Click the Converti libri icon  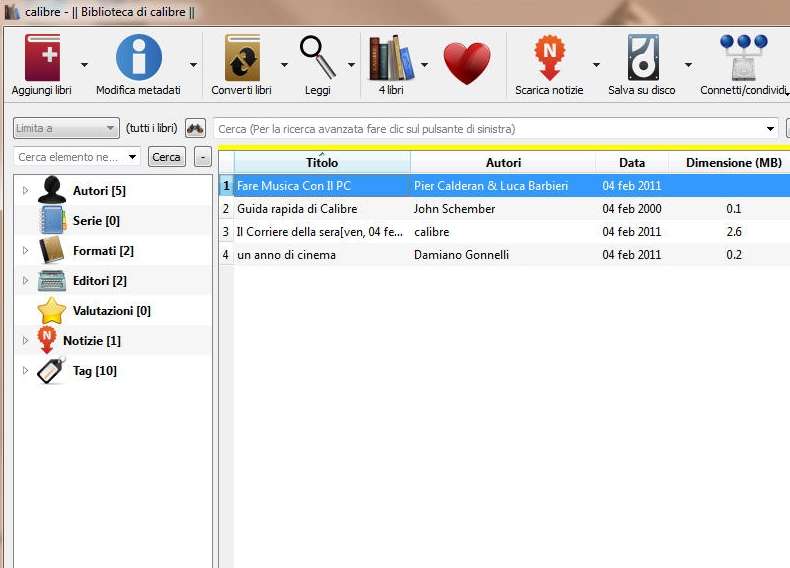pyautogui.click(x=242, y=57)
